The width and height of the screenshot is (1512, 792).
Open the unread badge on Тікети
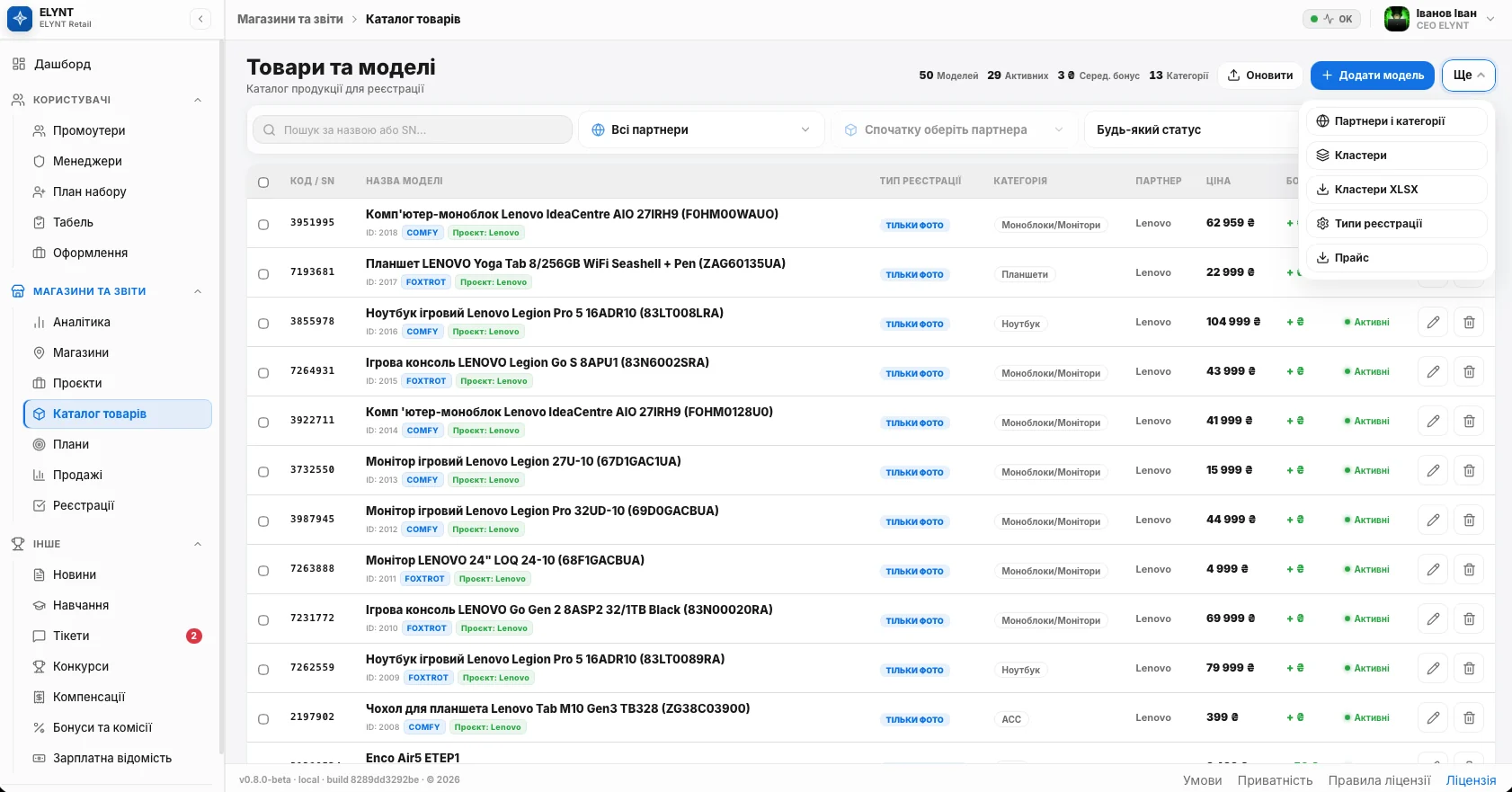193,636
